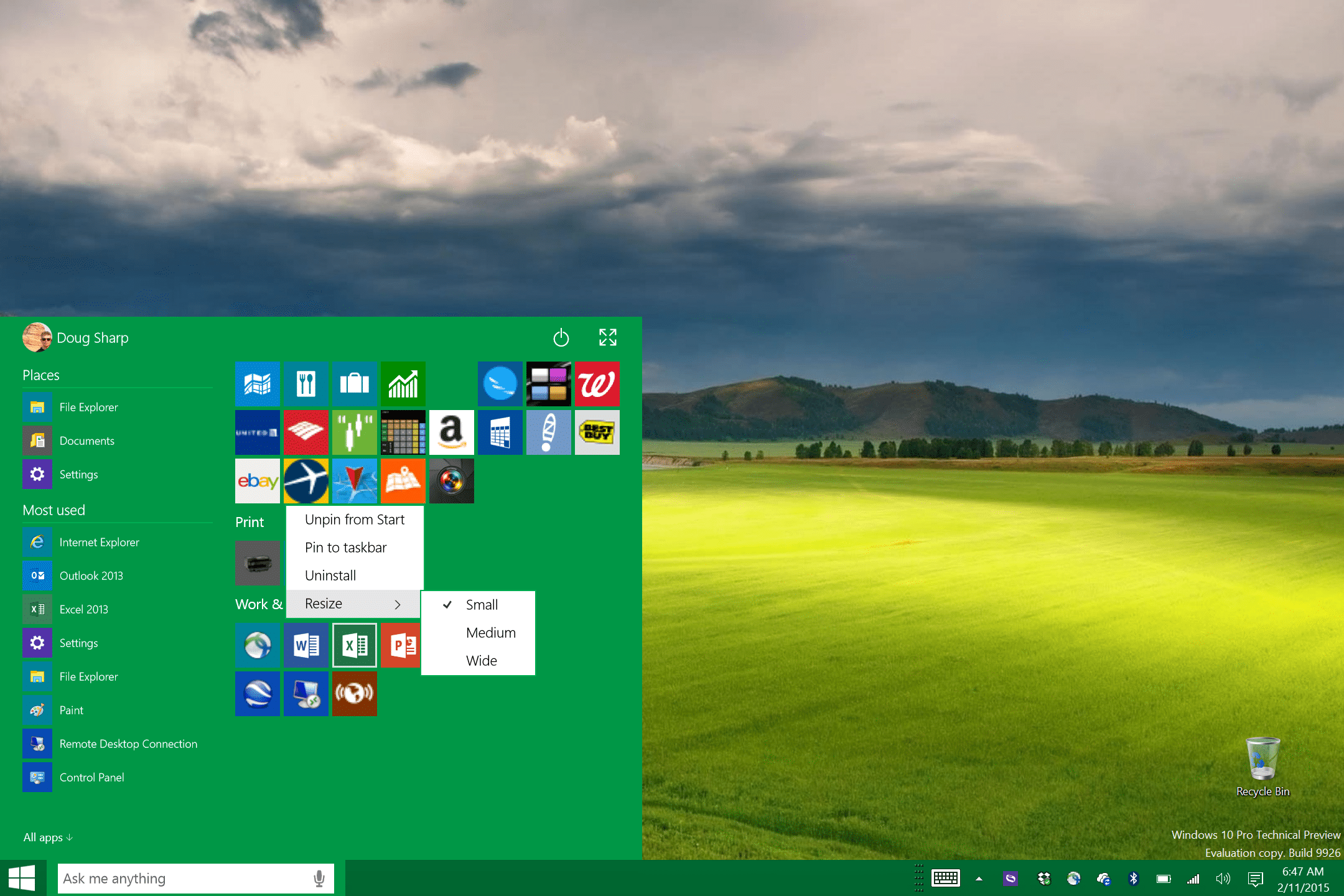This screenshot has height=896, width=1344.
Task: Open the Excel tile
Action: tap(355, 645)
